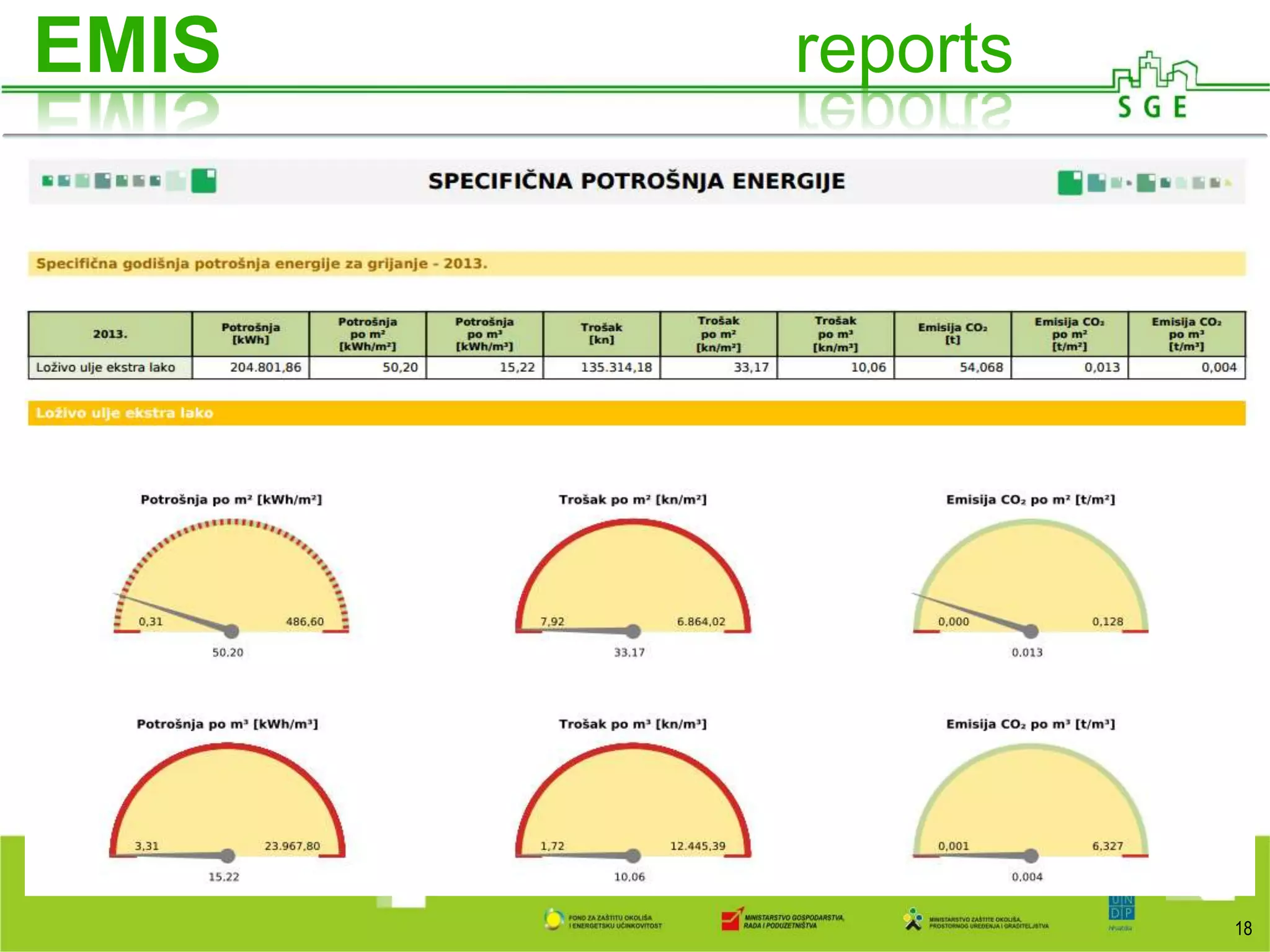Click the Potrošnja [kWh] column header
This screenshot has height=952, width=1270.
click(251, 334)
